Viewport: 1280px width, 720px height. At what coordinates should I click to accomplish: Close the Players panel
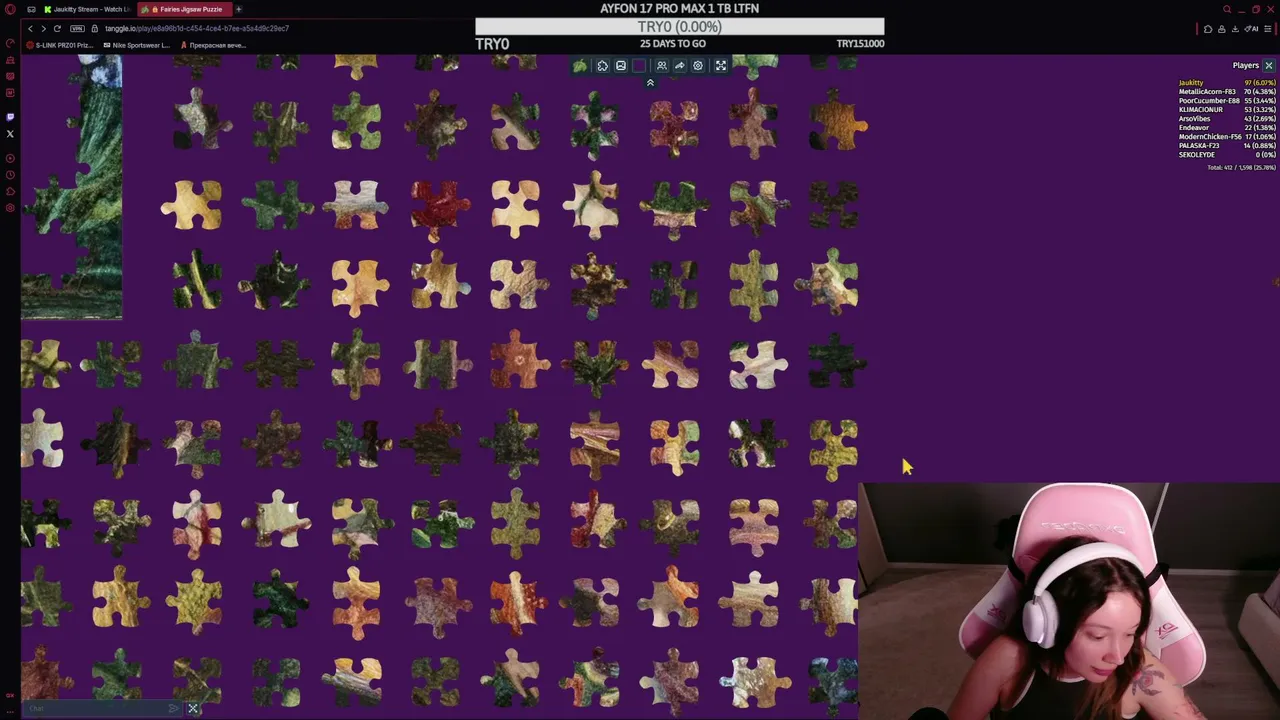(x=1269, y=66)
